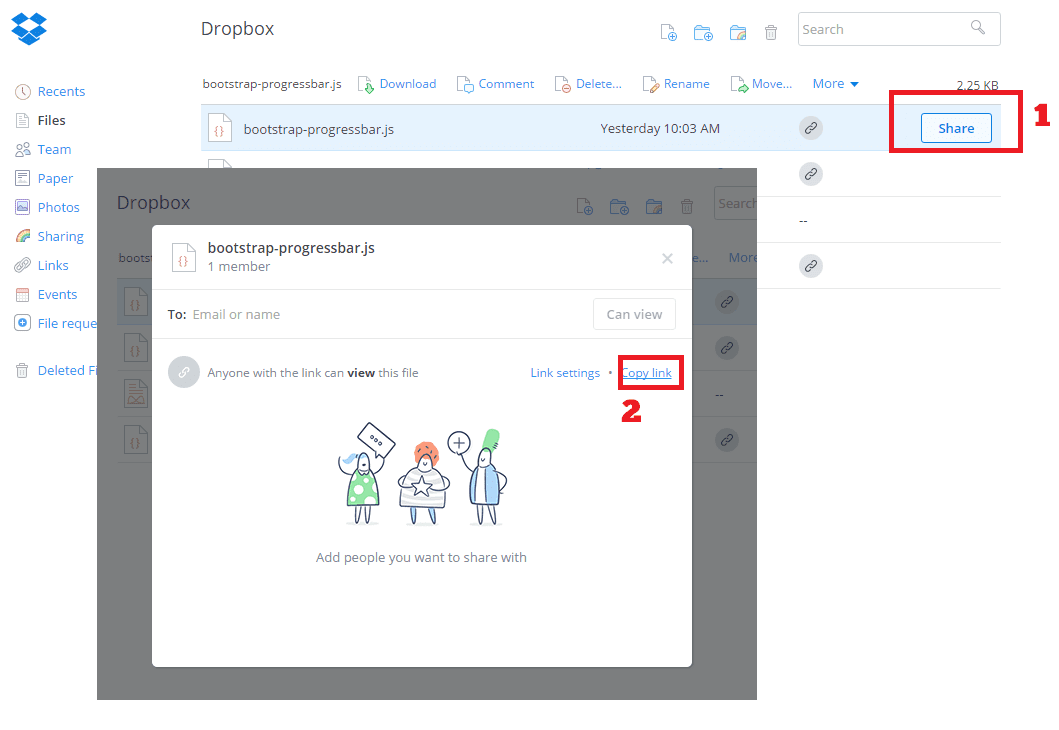Click the Share button for bootstrap-progressbar.js
1059x730 pixels.
[x=955, y=128]
